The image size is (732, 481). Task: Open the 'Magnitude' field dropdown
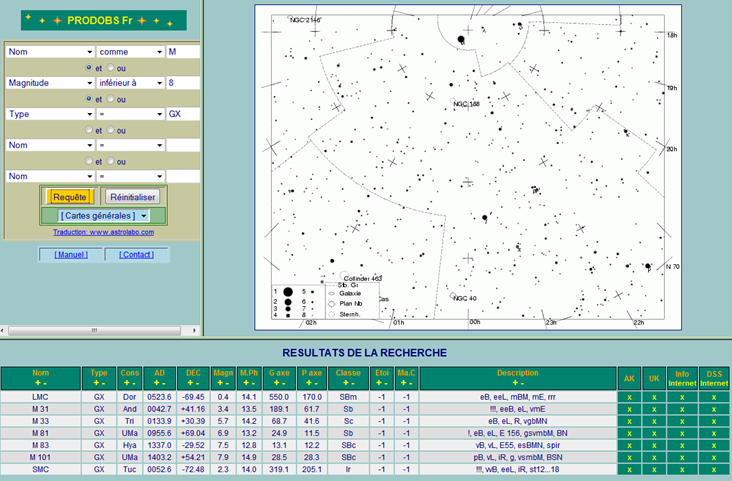pos(50,83)
